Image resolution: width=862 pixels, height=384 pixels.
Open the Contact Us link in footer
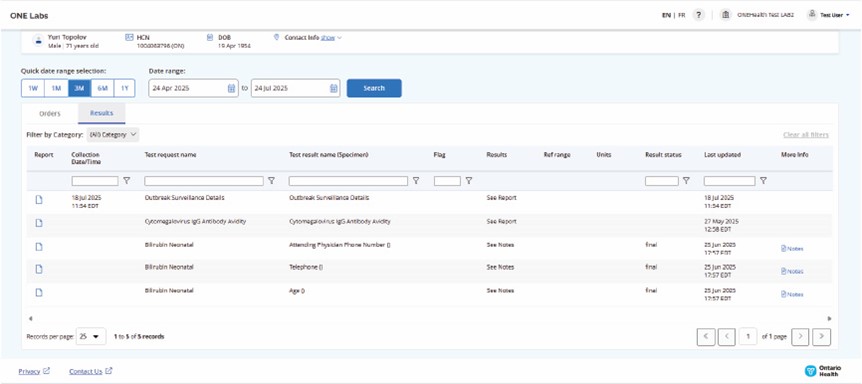(x=91, y=371)
